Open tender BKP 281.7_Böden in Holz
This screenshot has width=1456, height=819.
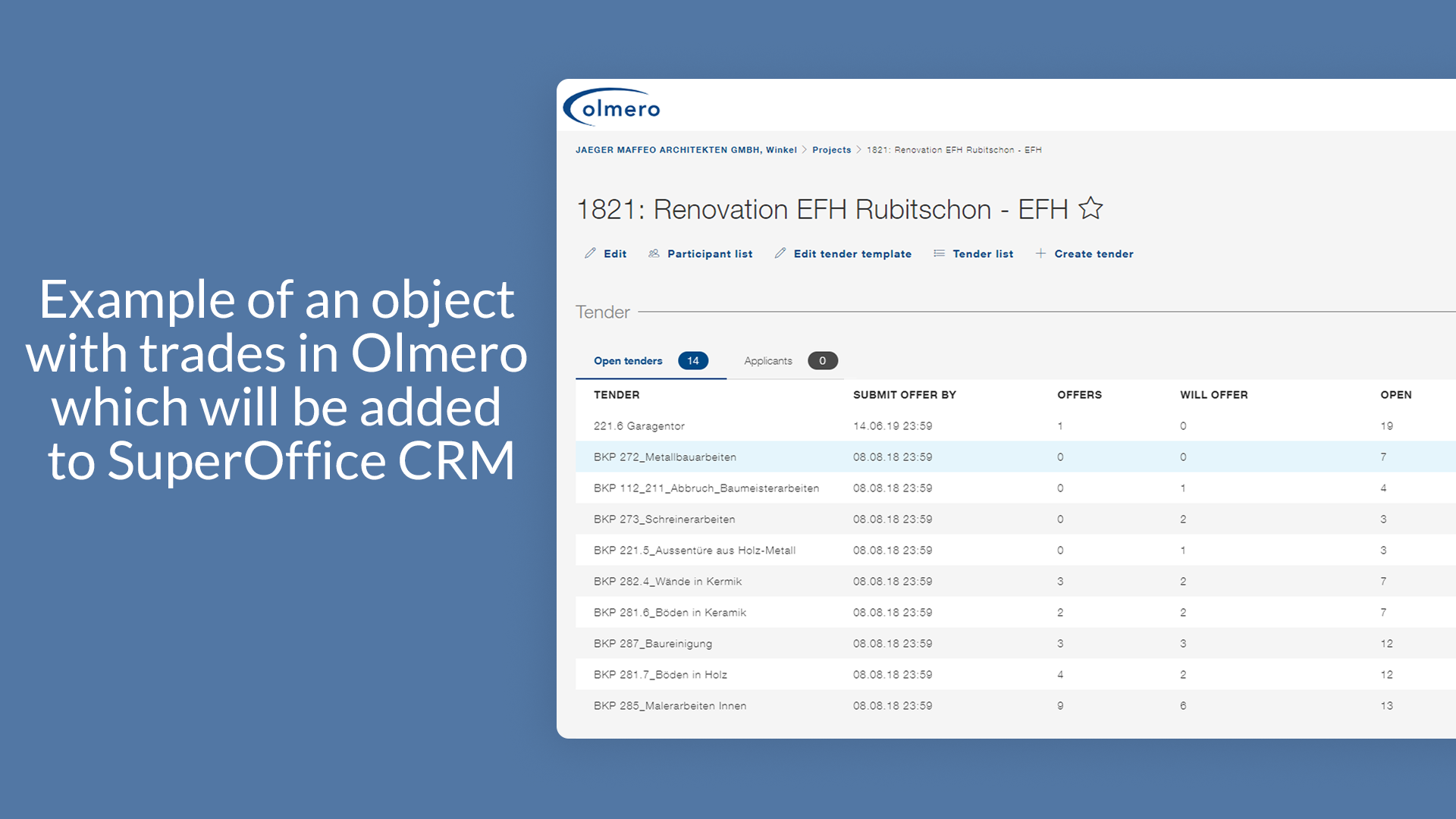[661, 675]
